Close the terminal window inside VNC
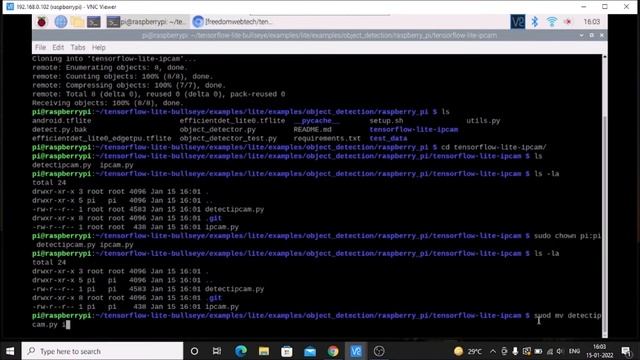This screenshot has width=640, height=360. tap(602, 36)
